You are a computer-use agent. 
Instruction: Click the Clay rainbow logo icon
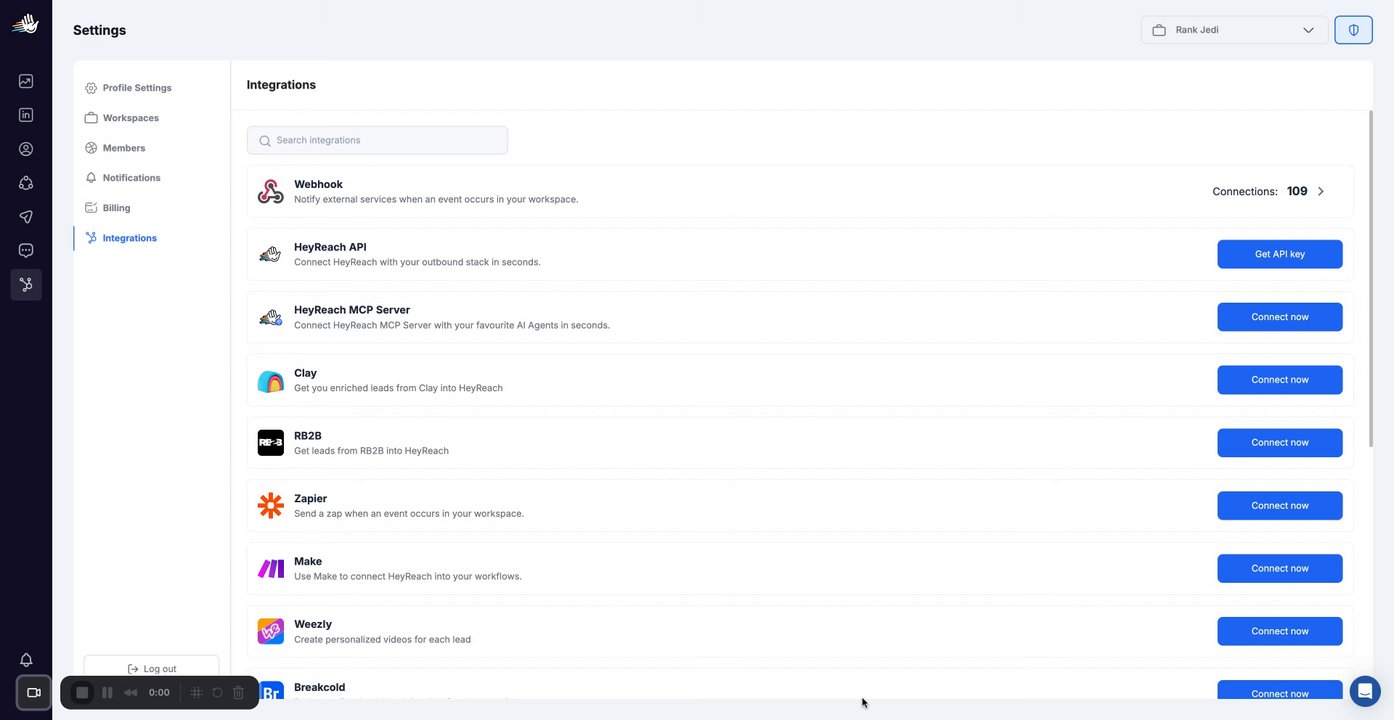tap(270, 380)
